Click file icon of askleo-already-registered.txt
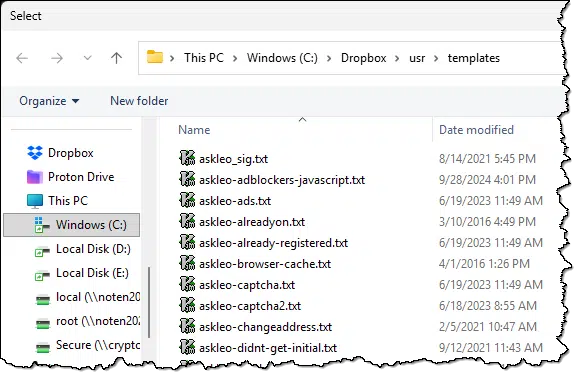579x378 pixels. pos(187,242)
